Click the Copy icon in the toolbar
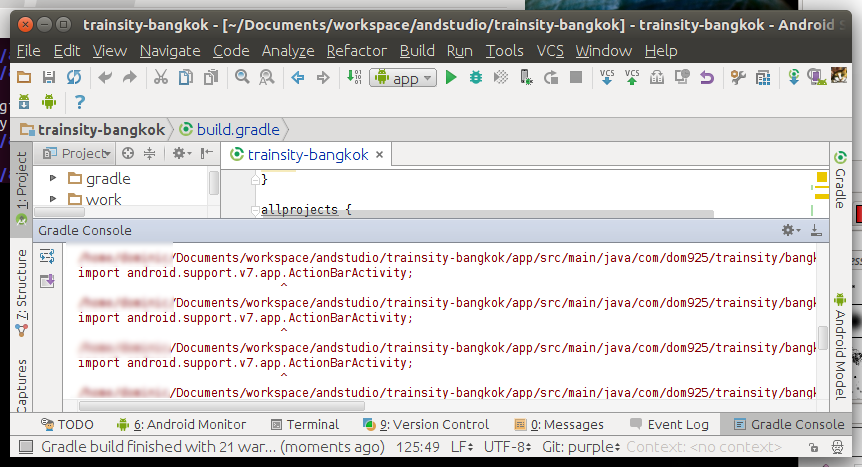 186,77
